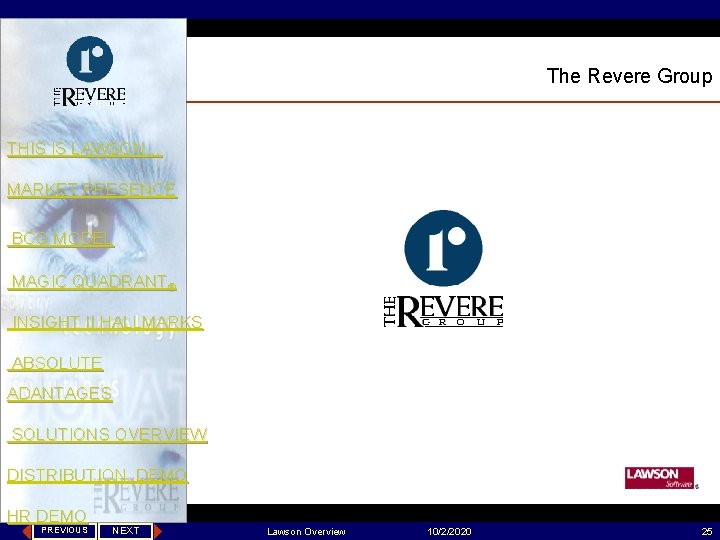
Task: Click the Lawson Overview footer text
Action: [x=306, y=532]
